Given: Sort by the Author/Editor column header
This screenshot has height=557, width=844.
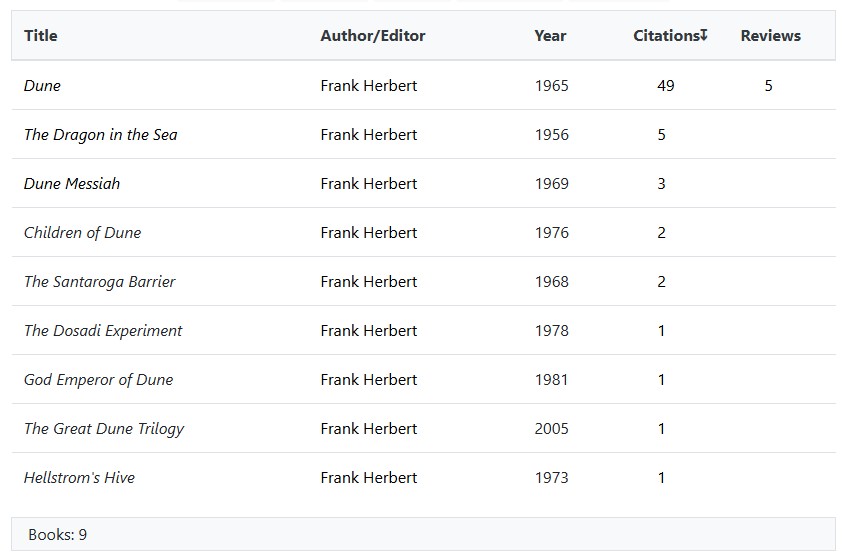Looking at the screenshot, I should click(373, 36).
